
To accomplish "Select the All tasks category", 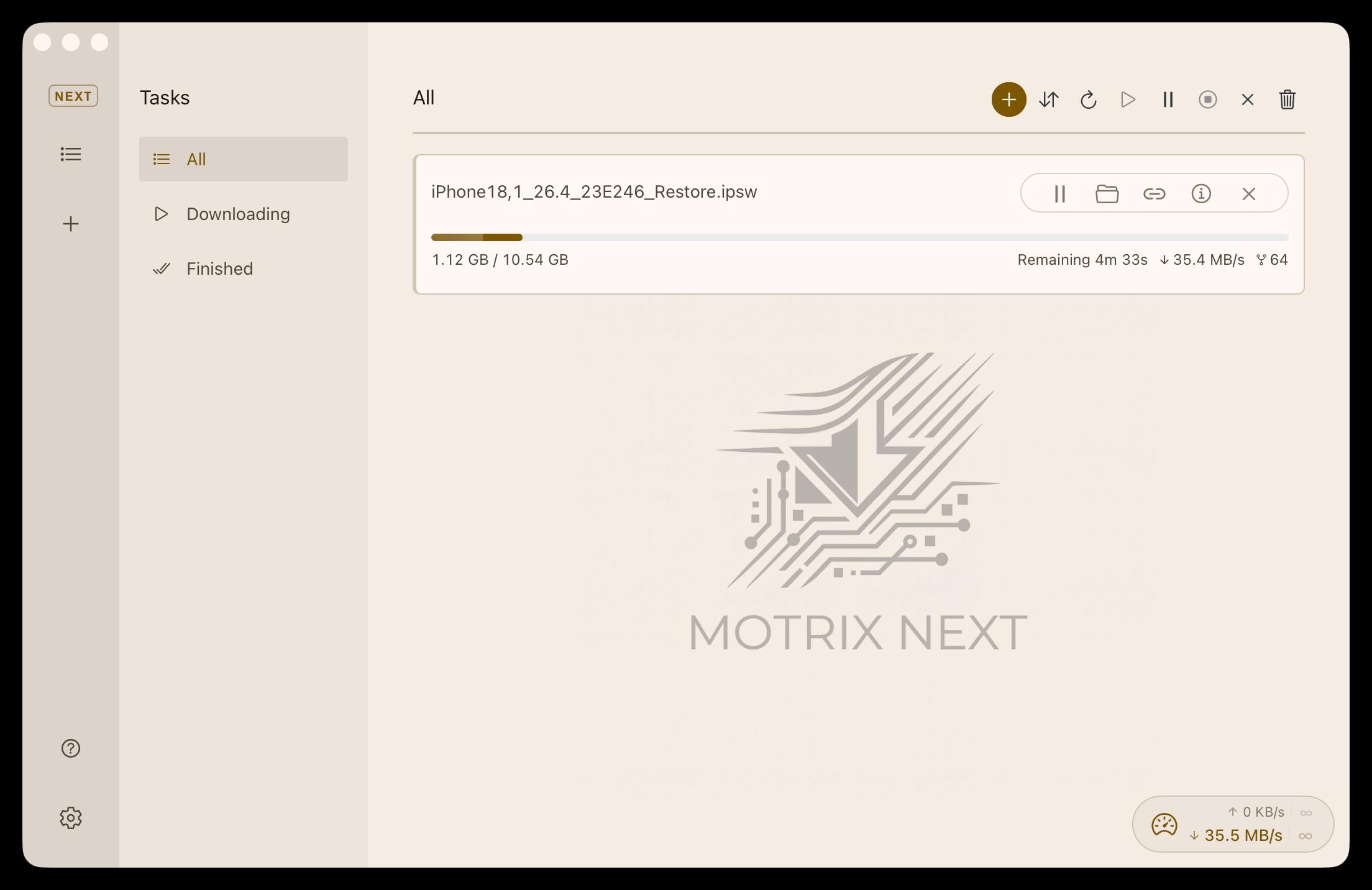I will [243, 159].
